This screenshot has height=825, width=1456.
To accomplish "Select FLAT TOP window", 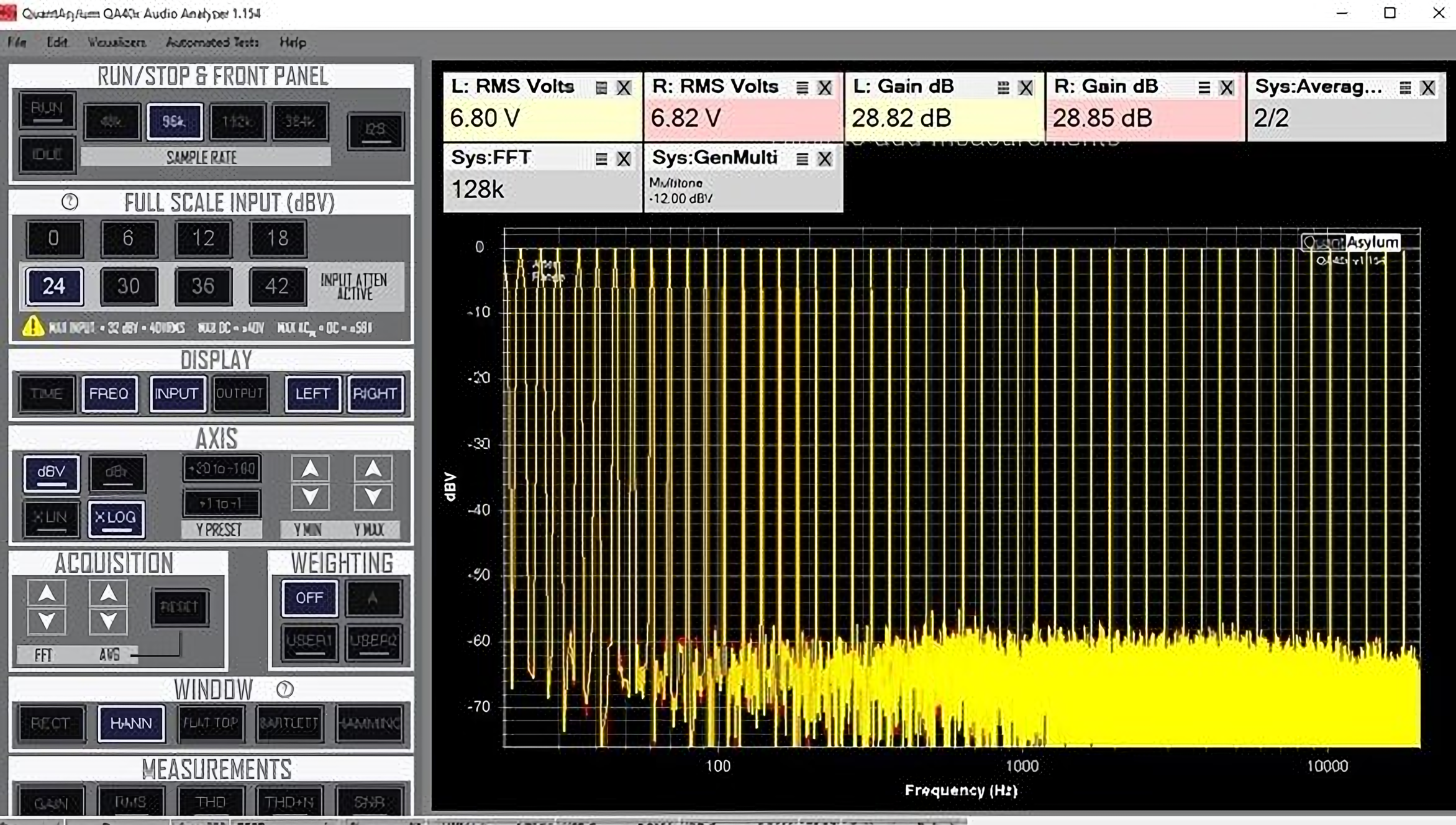I will click(x=211, y=723).
